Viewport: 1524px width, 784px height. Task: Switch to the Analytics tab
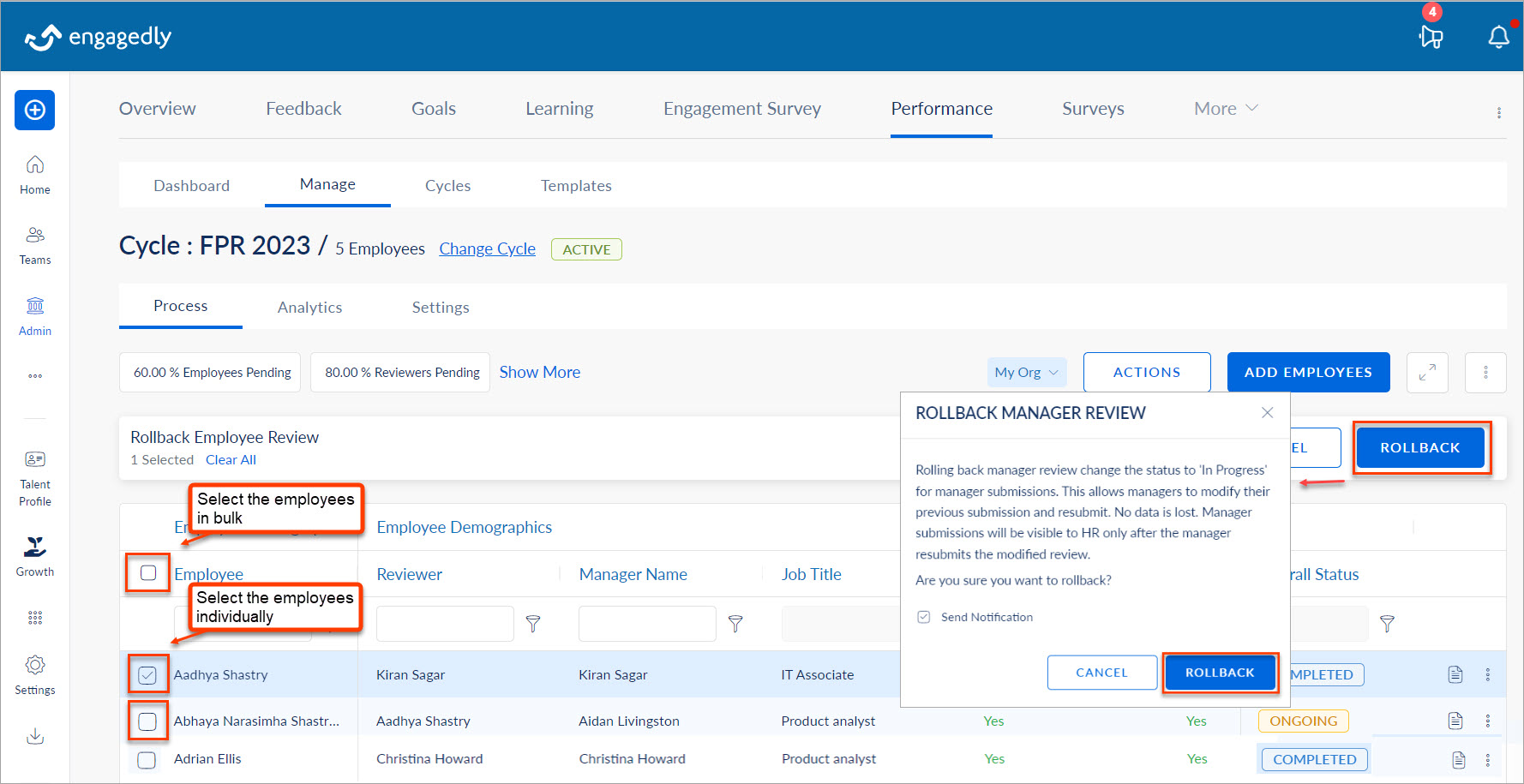click(x=309, y=308)
